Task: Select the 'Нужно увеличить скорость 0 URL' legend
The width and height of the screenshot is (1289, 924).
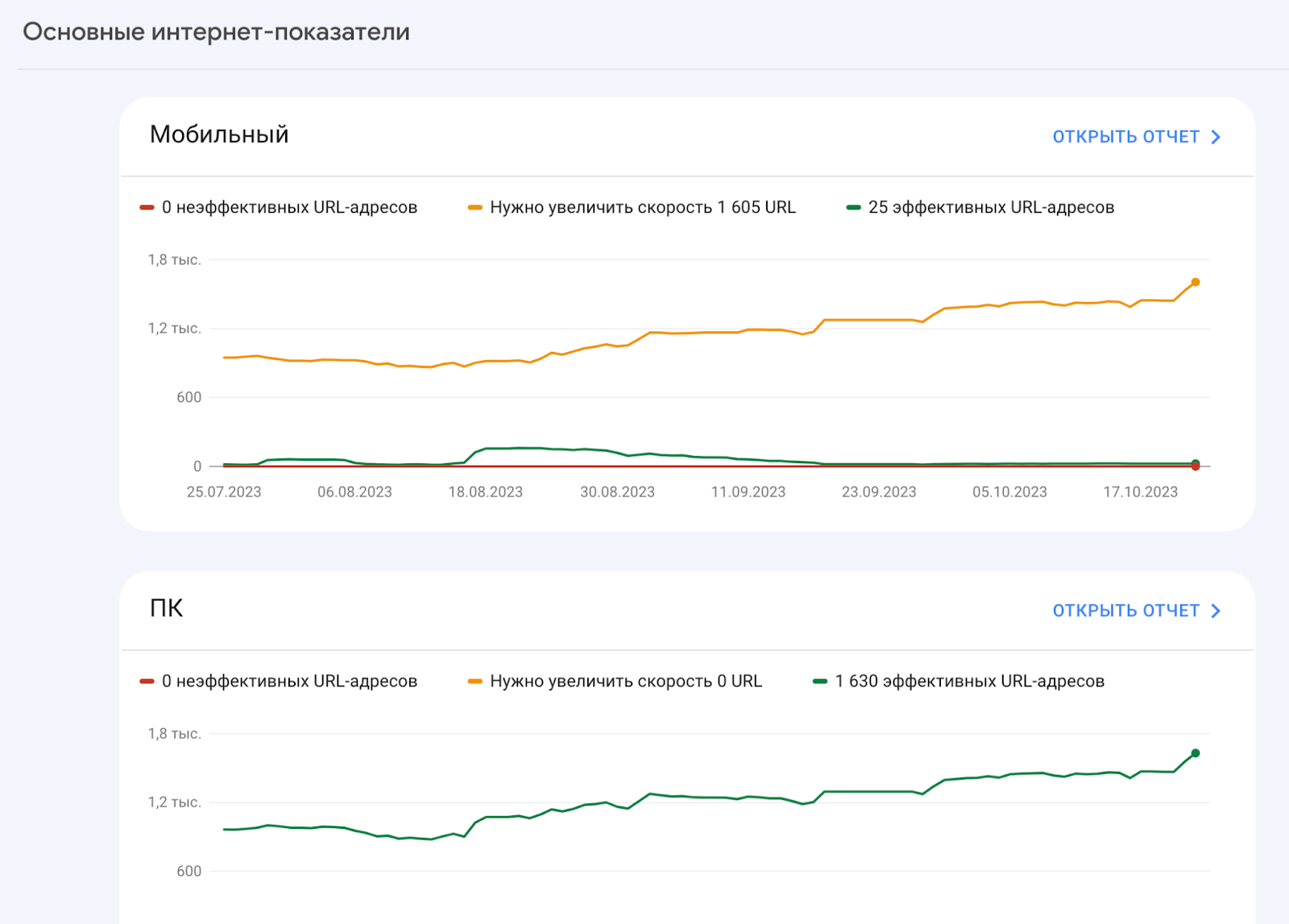Action: (625, 682)
